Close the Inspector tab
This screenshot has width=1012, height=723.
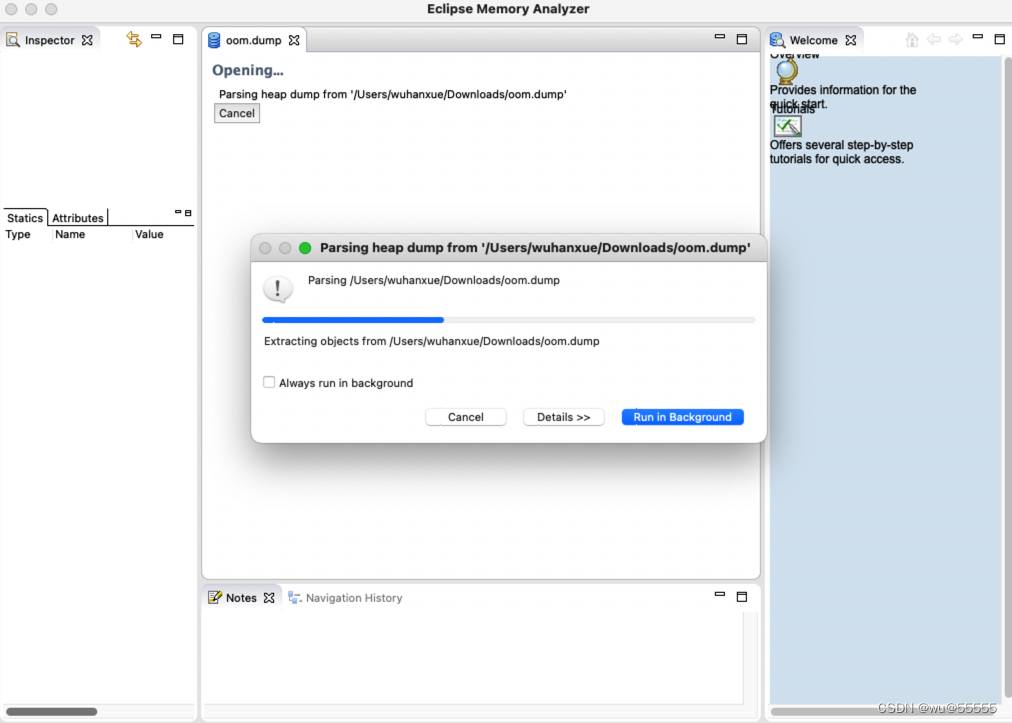(87, 40)
